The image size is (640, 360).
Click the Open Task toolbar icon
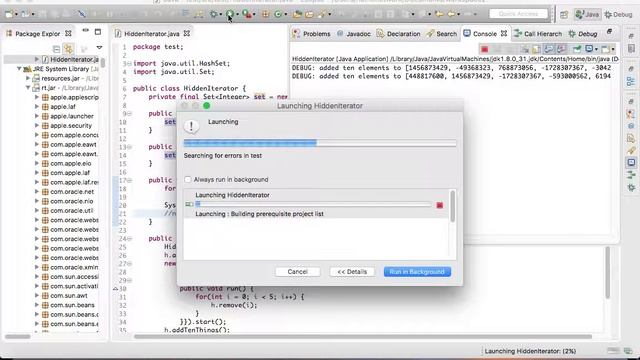point(309,14)
